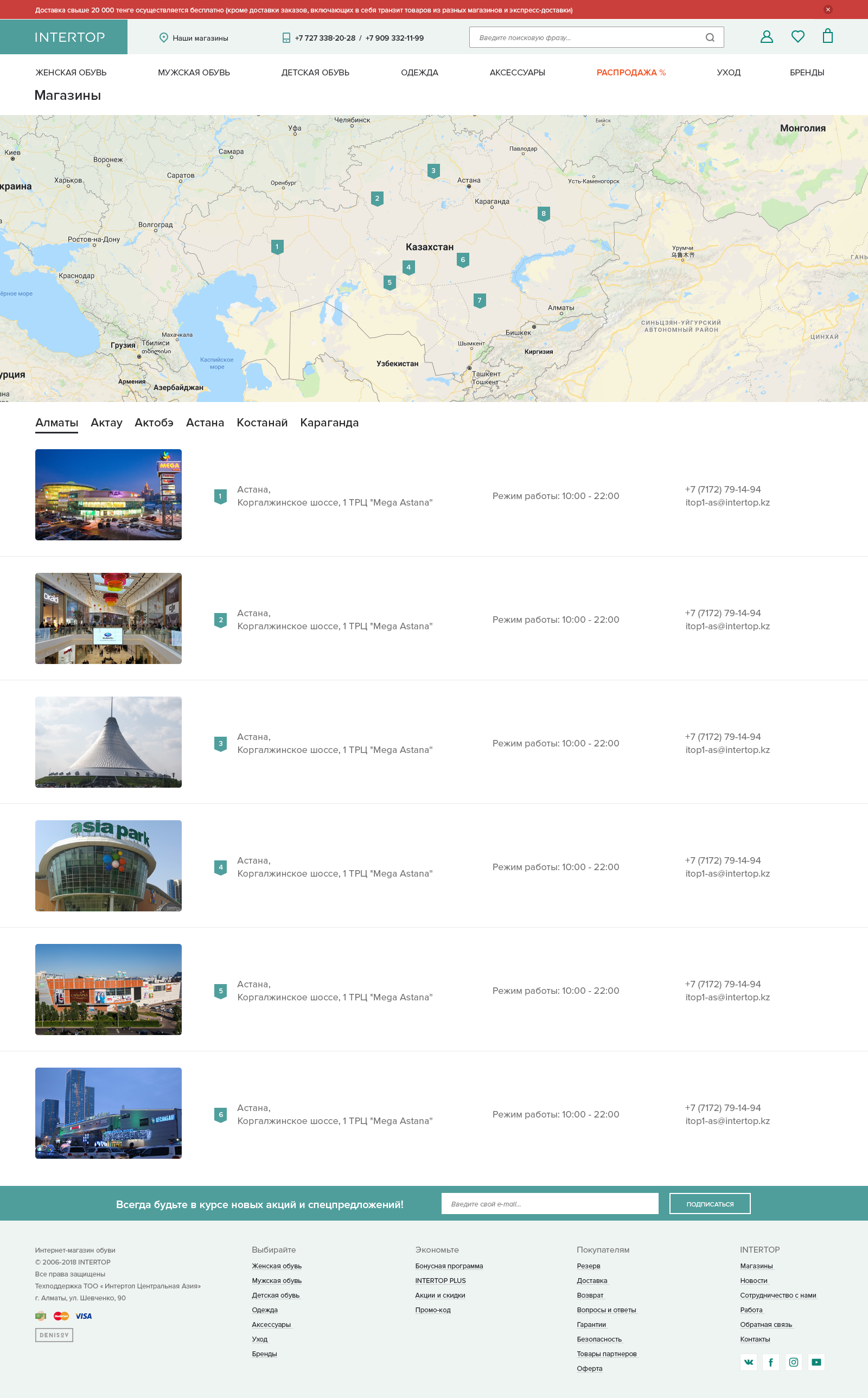Select the Алматы city tab
The image size is (868, 1398).
tap(57, 423)
